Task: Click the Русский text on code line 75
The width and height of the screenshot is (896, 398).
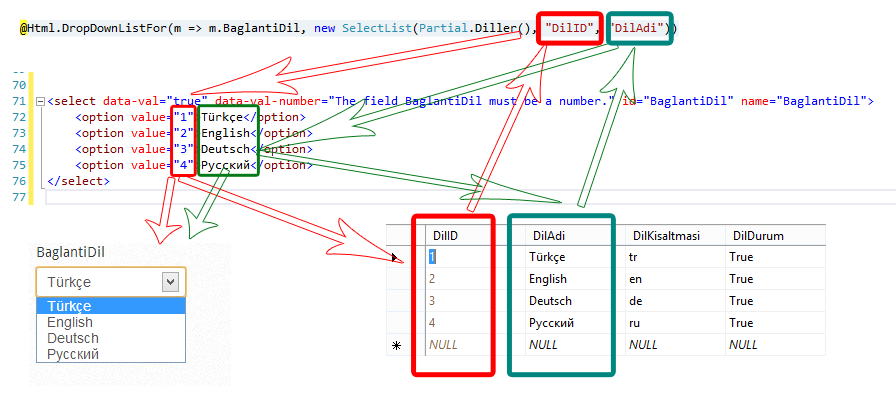Action: [x=225, y=165]
